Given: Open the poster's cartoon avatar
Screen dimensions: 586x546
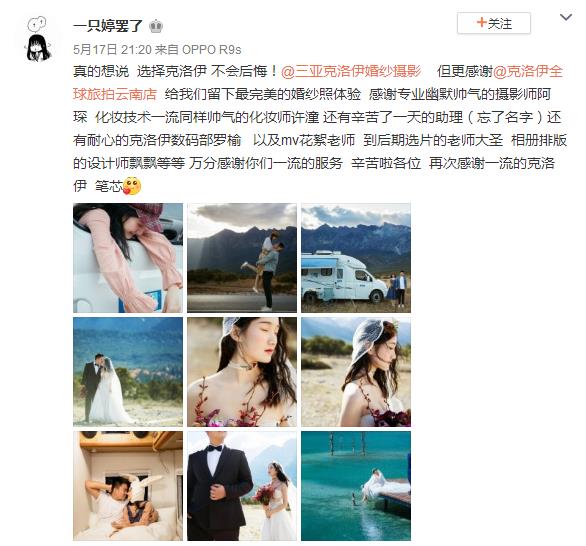Looking at the screenshot, I should (x=38, y=40).
